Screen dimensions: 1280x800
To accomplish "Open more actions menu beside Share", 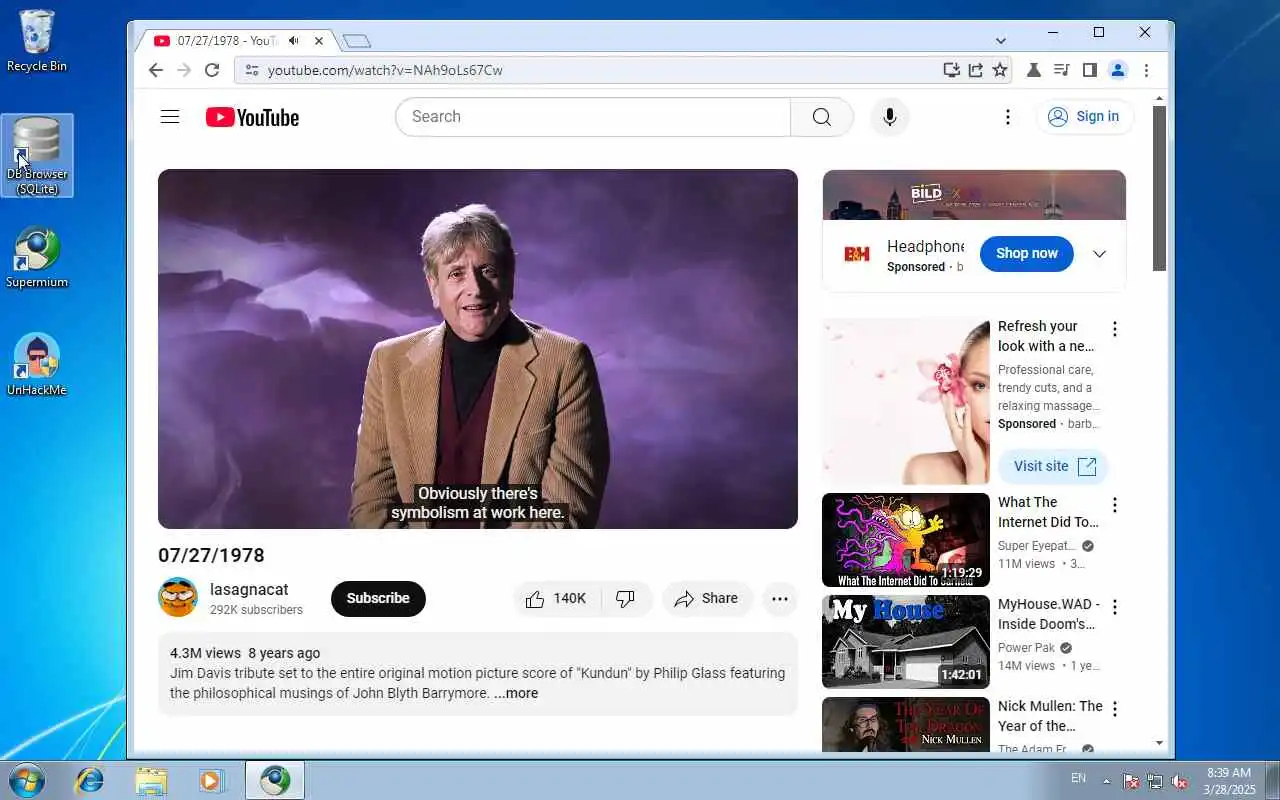I will [780, 599].
